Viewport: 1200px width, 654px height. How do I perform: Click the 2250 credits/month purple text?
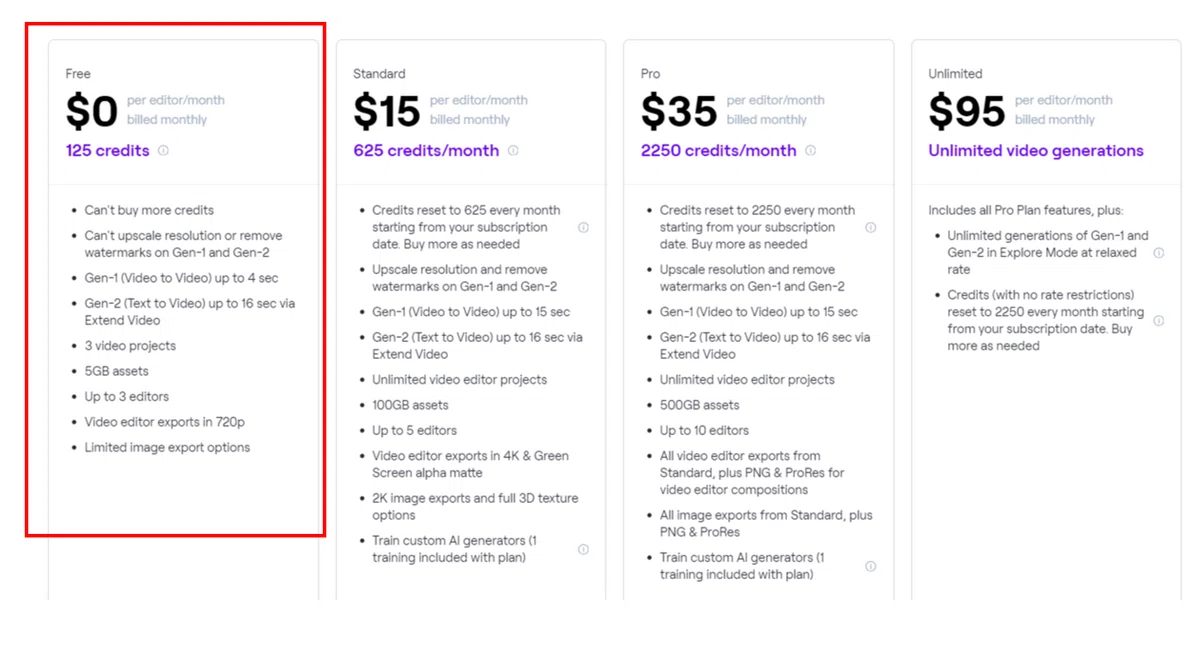[719, 151]
